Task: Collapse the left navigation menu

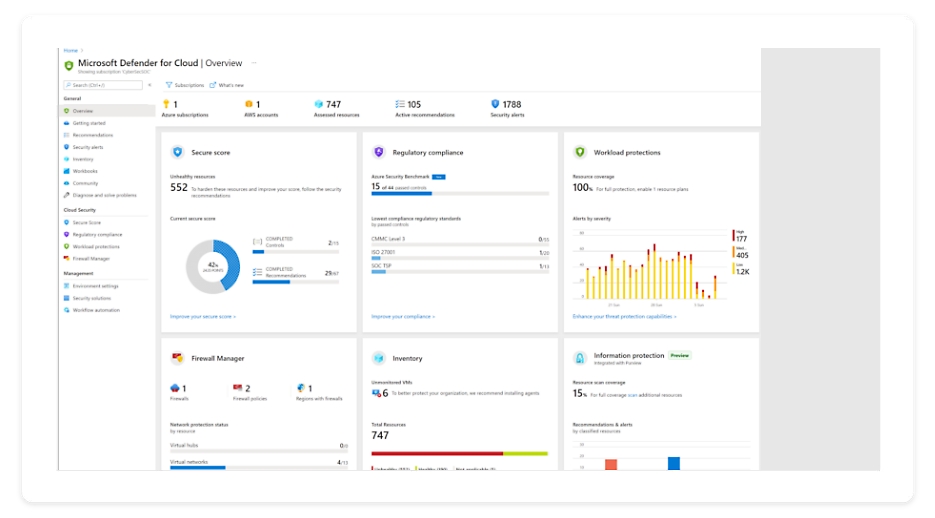Action: [x=150, y=85]
